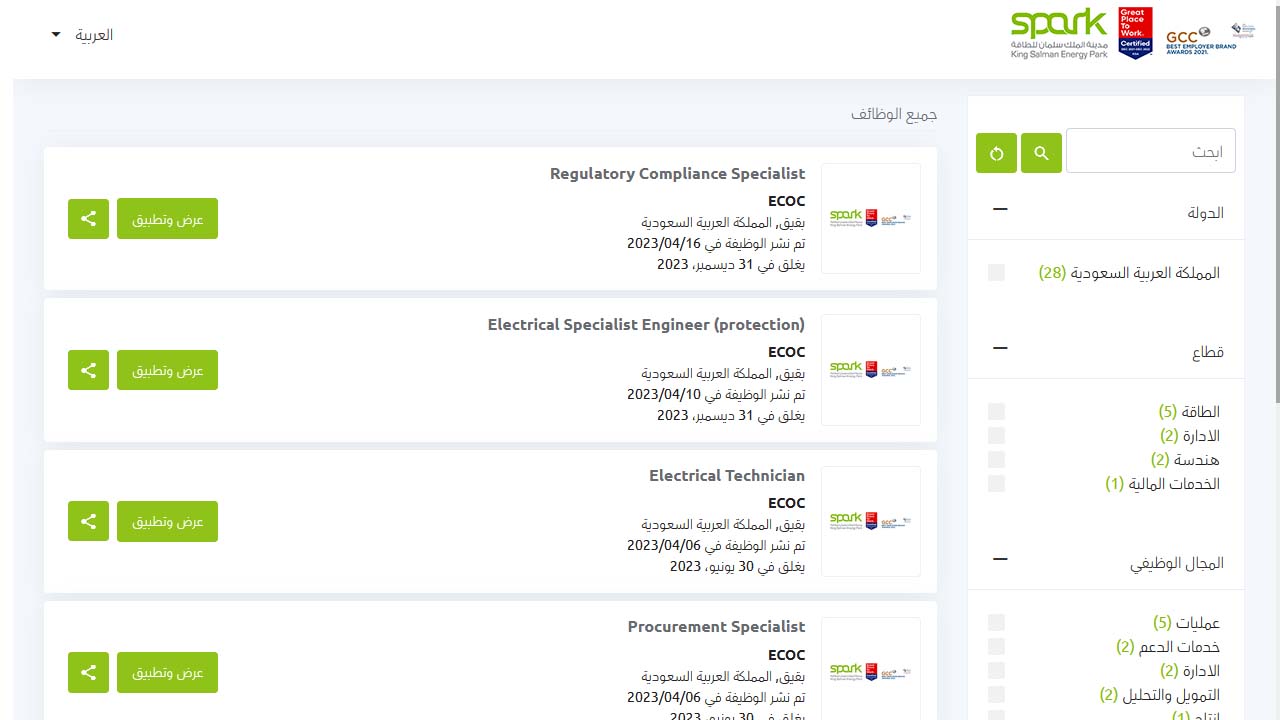Open the العربية language dropdown
1280x720 pixels.
click(x=82, y=35)
